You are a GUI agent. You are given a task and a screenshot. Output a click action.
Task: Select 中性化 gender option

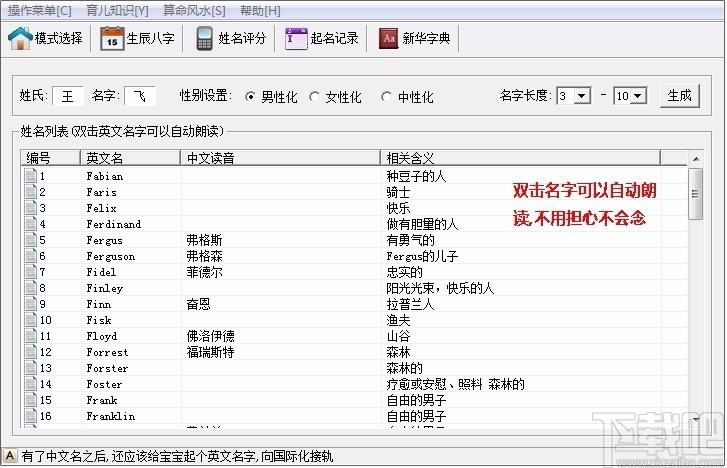pyautogui.click(x=386, y=97)
